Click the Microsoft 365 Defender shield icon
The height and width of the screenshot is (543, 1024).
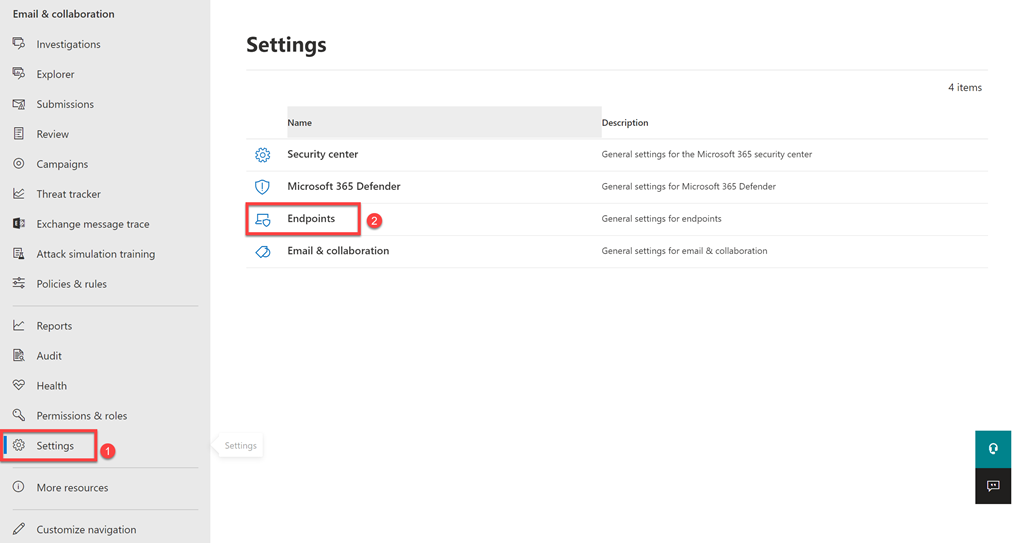click(x=262, y=187)
